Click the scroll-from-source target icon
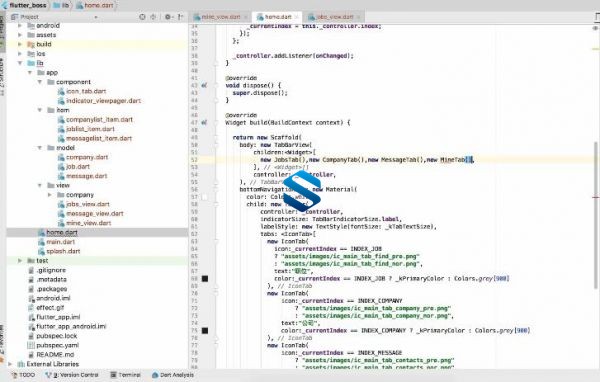The height and width of the screenshot is (382, 600). pos(142,17)
